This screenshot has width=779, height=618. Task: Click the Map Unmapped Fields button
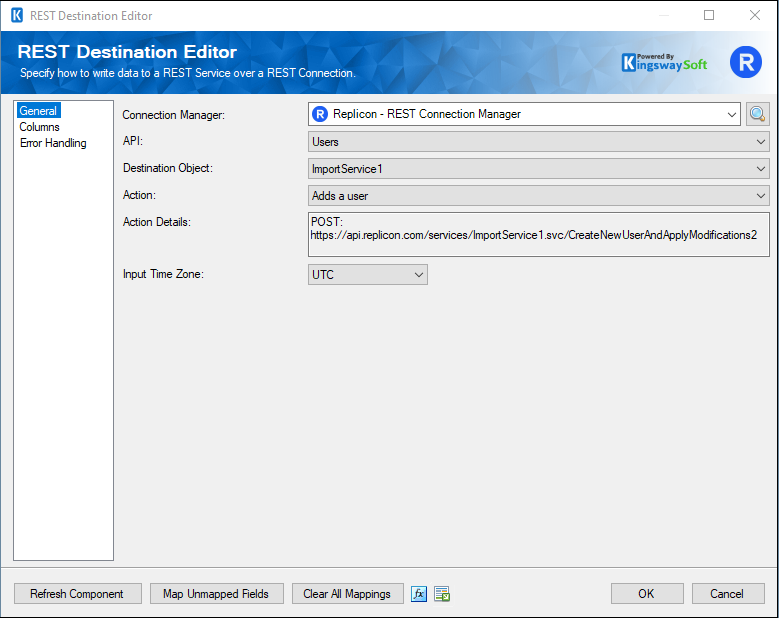(x=217, y=594)
